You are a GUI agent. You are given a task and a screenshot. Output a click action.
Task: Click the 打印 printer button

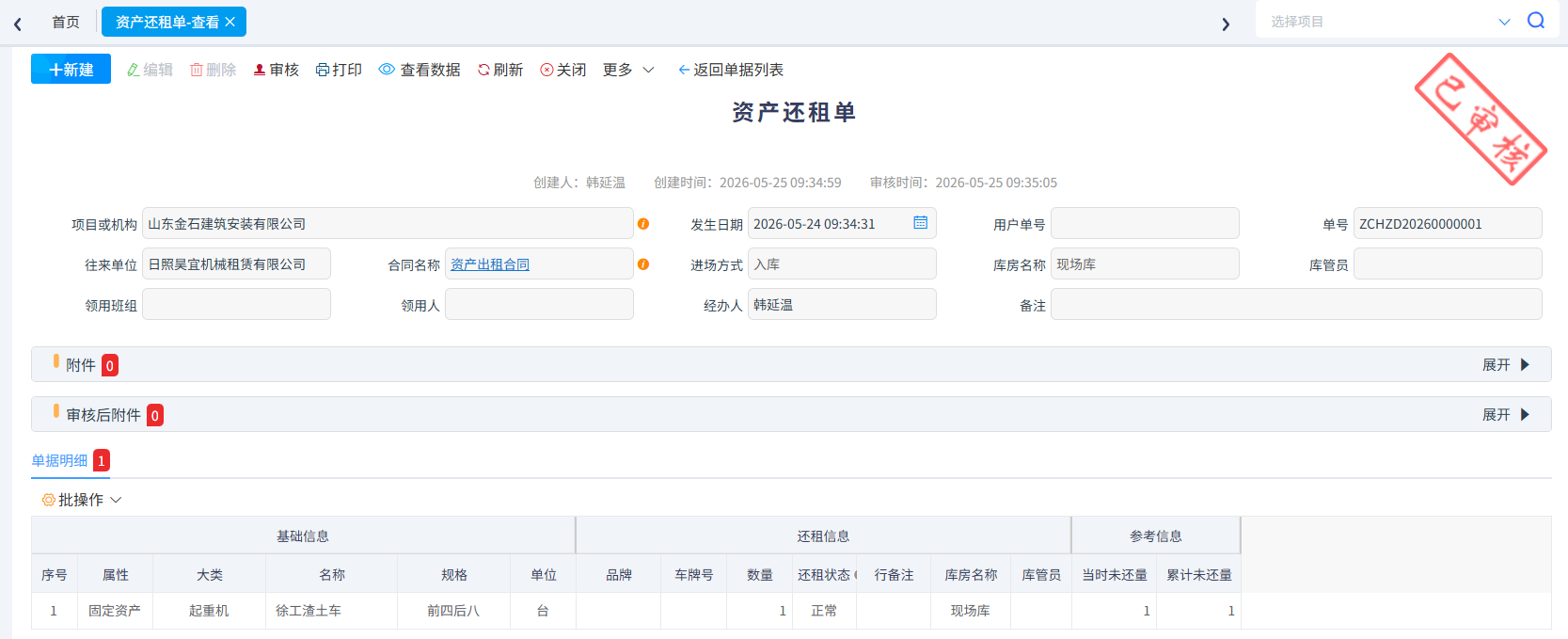pyautogui.click(x=339, y=70)
